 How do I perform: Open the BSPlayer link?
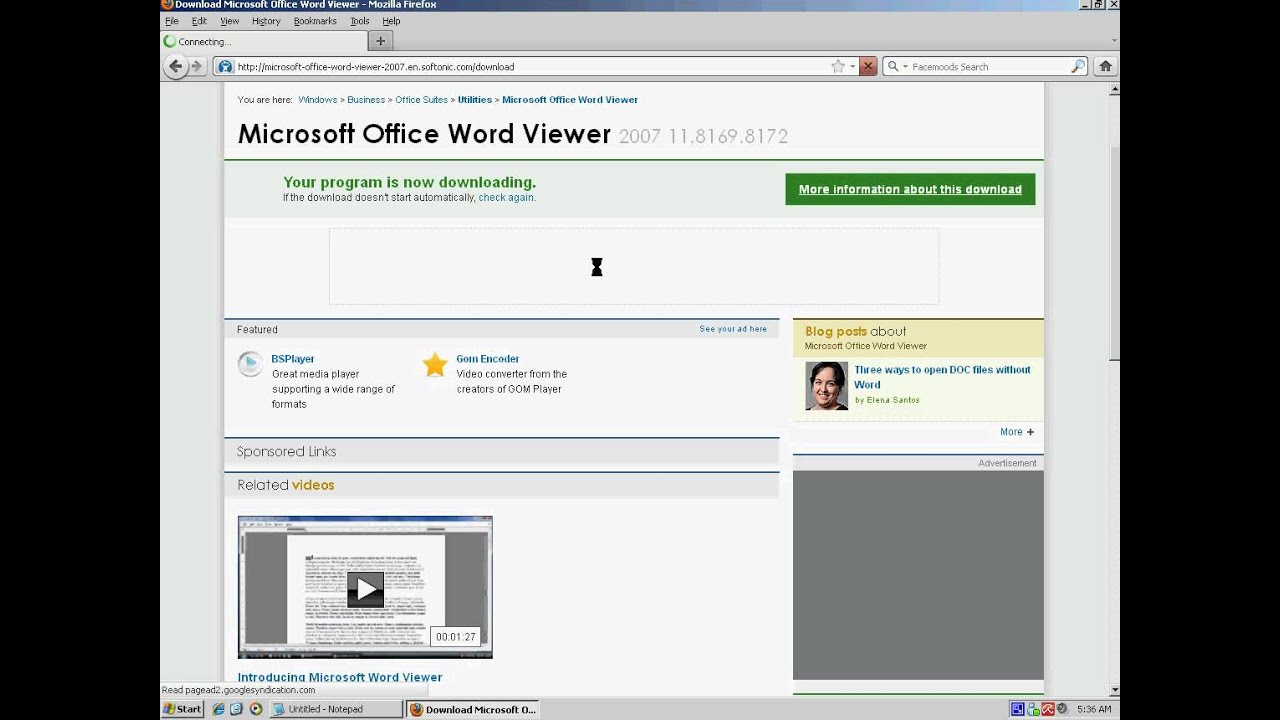click(293, 359)
